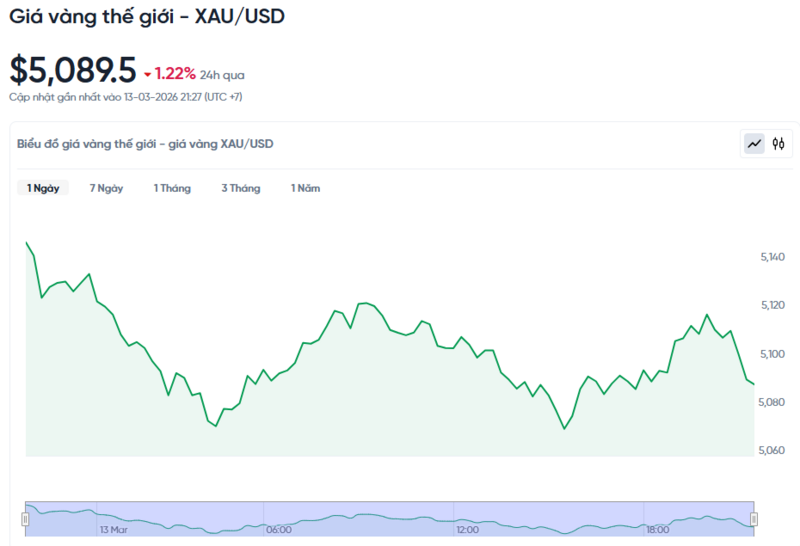The height and width of the screenshot is (546, 800).
Task: Switch to the line chart view
Action: point(754,144)
